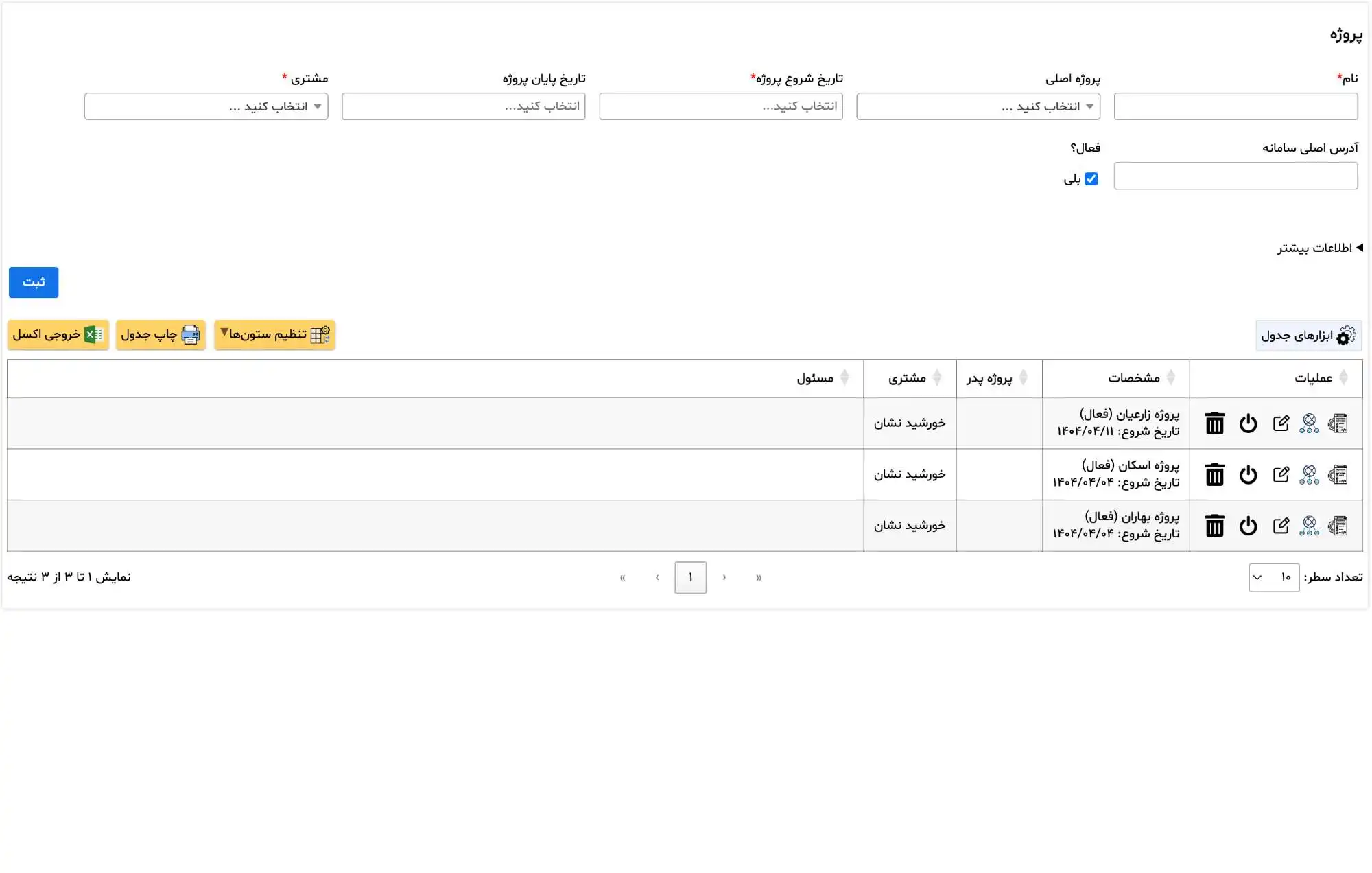Viewport: 1372px width, 873px height.
Task: Pick تاریخ پایان پروژه date field
Action: [x=464, y=106]
